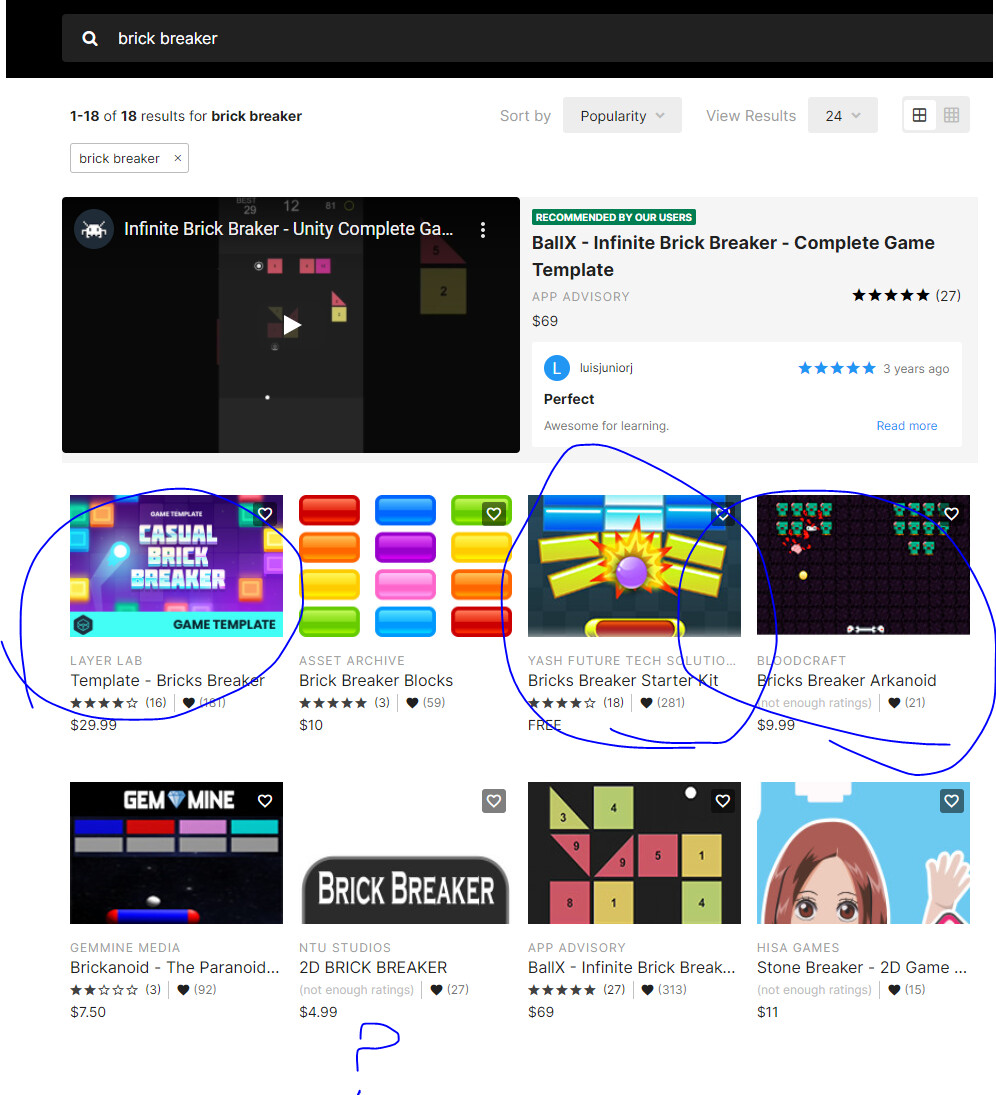
Task: Favorite Brick Breaker Blocks asset
Action: point(494,514)
